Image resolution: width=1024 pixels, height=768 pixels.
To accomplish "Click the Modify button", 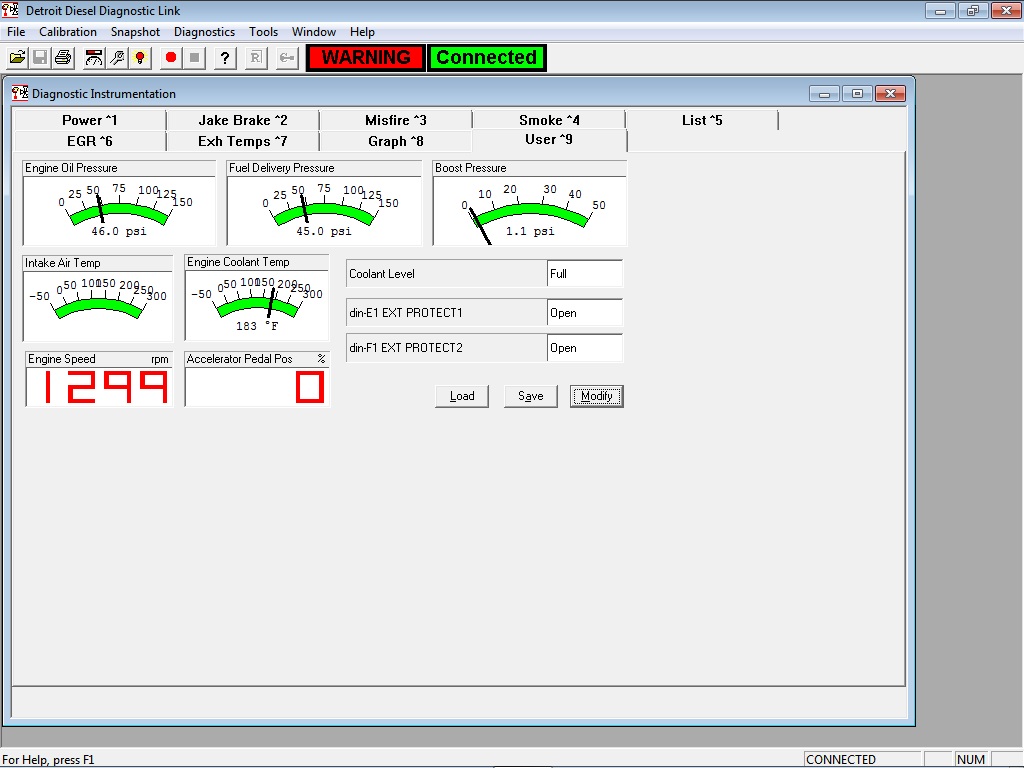I will [596, 396].
